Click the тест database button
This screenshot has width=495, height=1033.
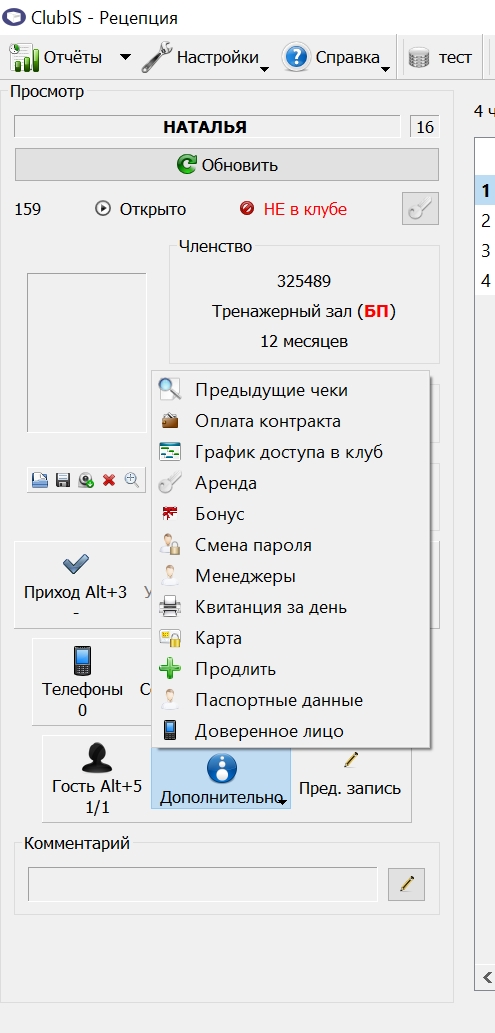click(x=440, y=58)
